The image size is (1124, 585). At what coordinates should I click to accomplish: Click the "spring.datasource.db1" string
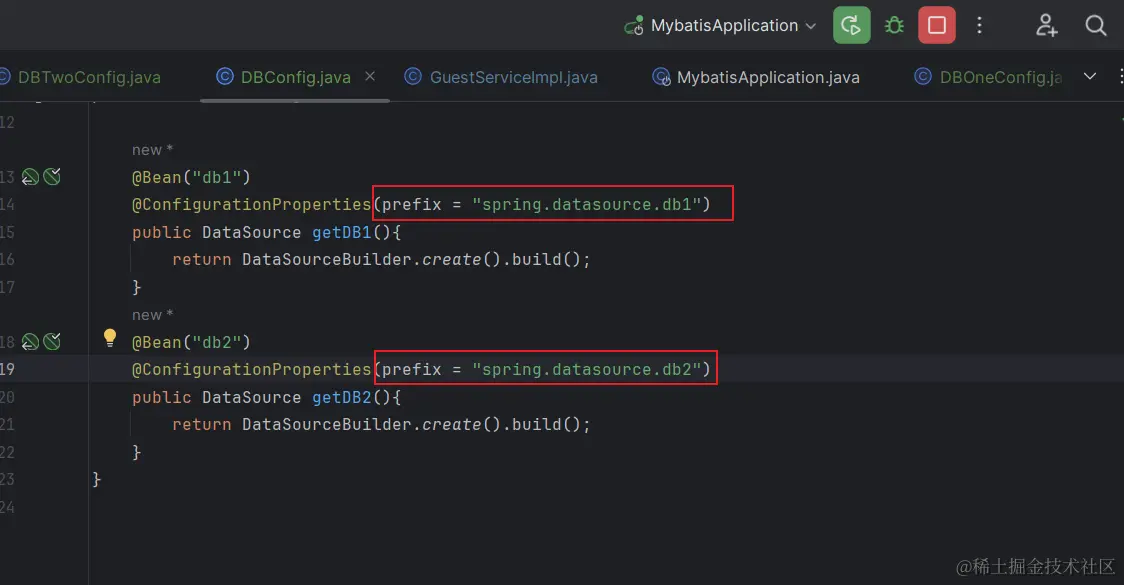pos(586,204)
